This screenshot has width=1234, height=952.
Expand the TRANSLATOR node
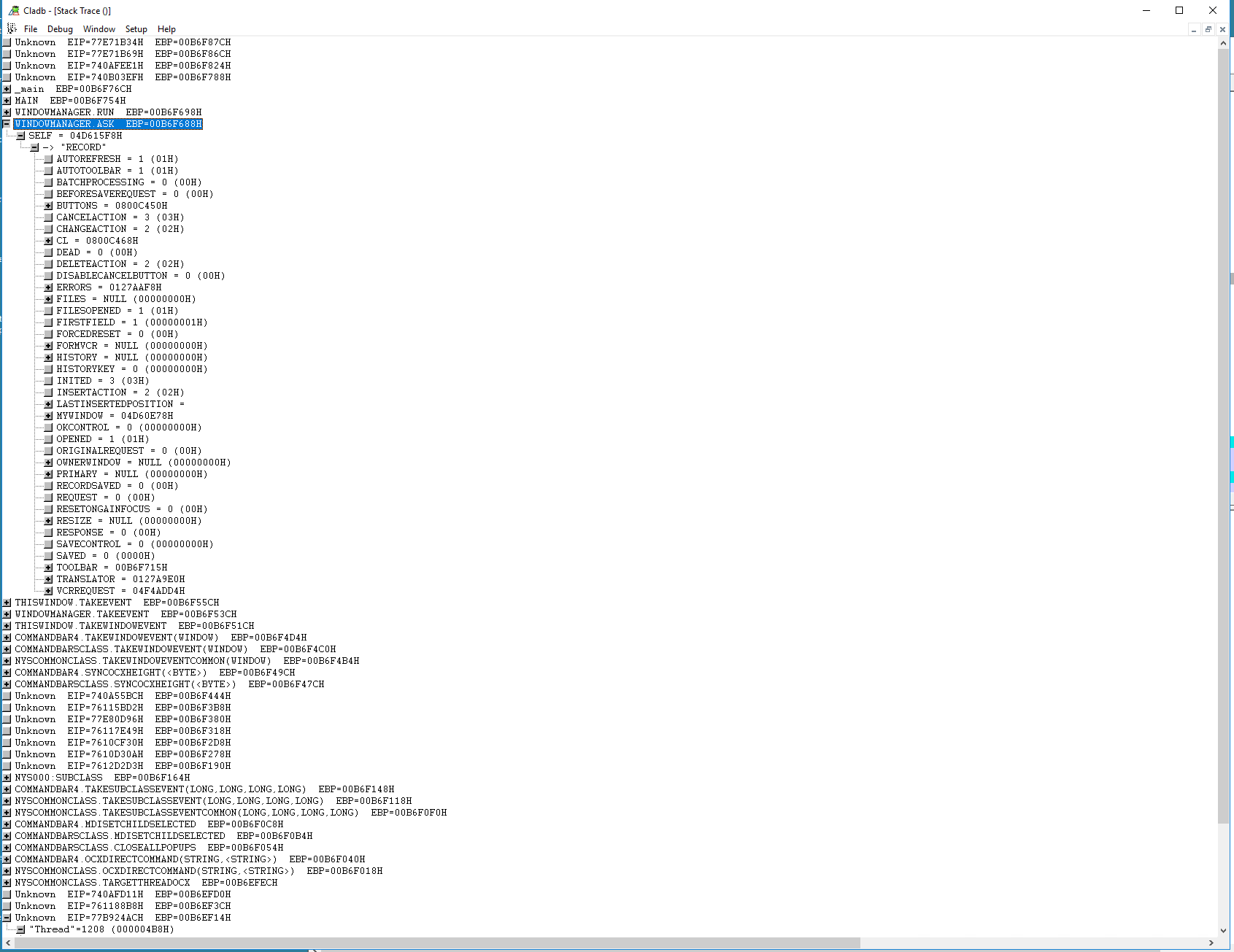[x=48, y=579]
